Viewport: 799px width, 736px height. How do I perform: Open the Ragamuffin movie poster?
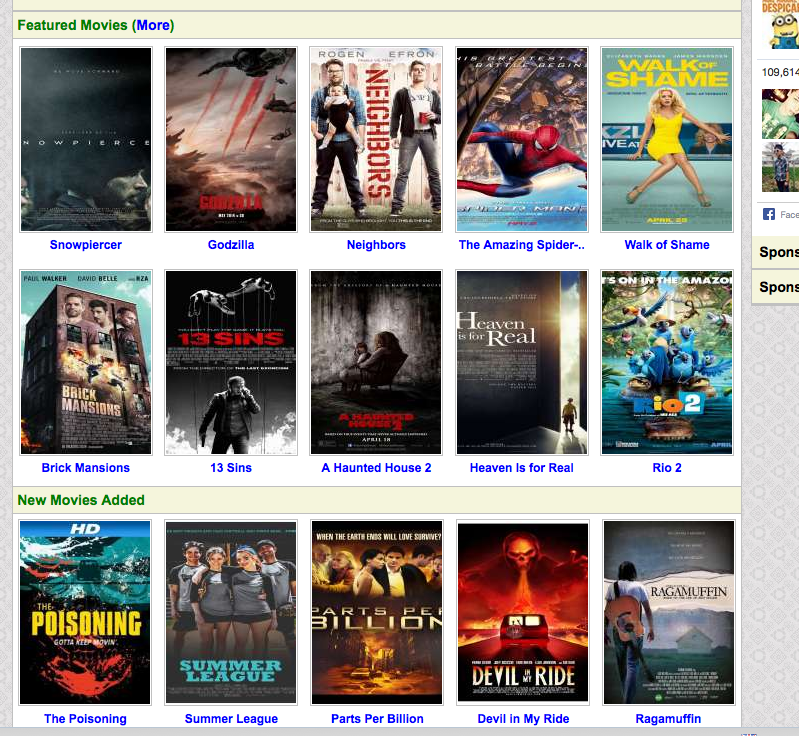[669, 612]
